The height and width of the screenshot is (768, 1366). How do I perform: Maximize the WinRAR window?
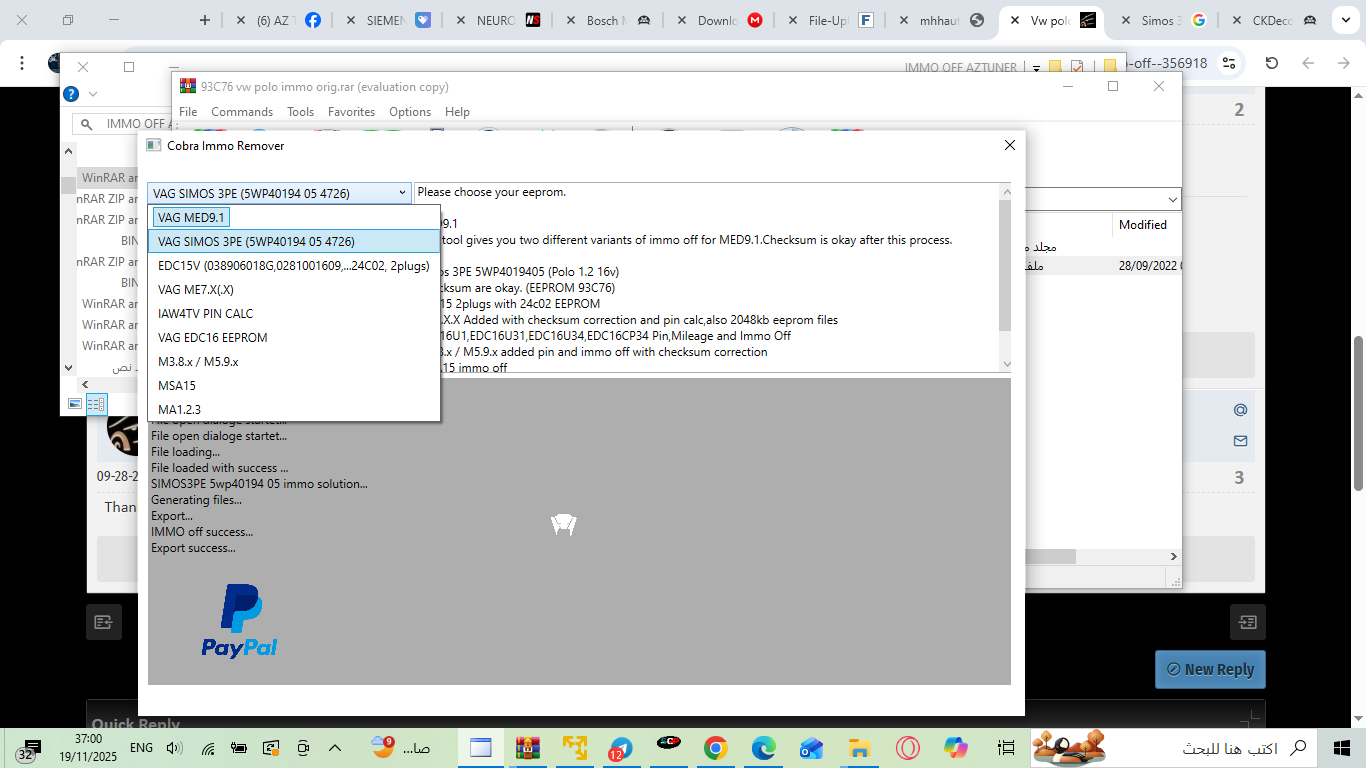coord(1113,86)
